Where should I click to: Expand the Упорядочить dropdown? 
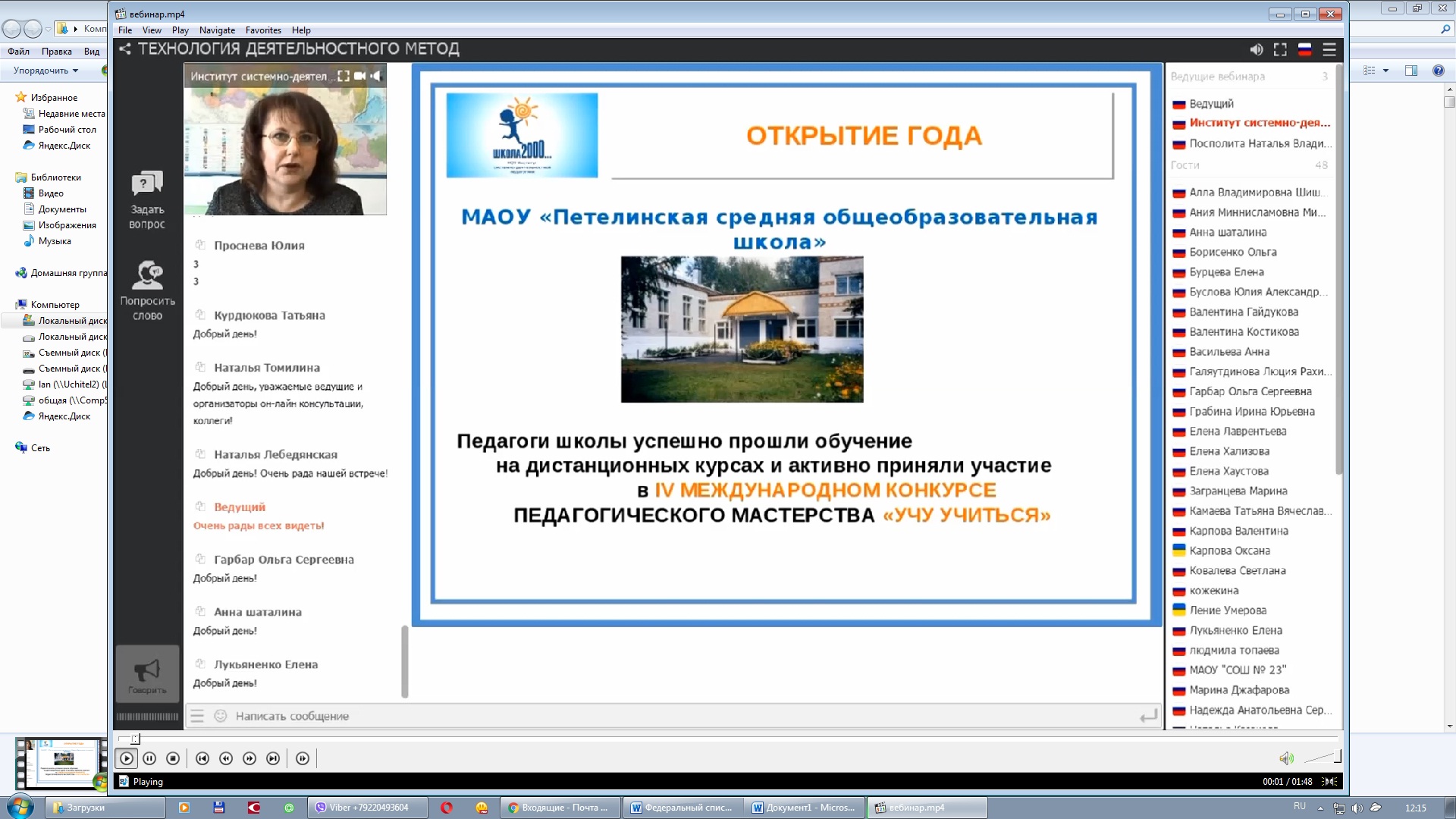pos(46,71)
